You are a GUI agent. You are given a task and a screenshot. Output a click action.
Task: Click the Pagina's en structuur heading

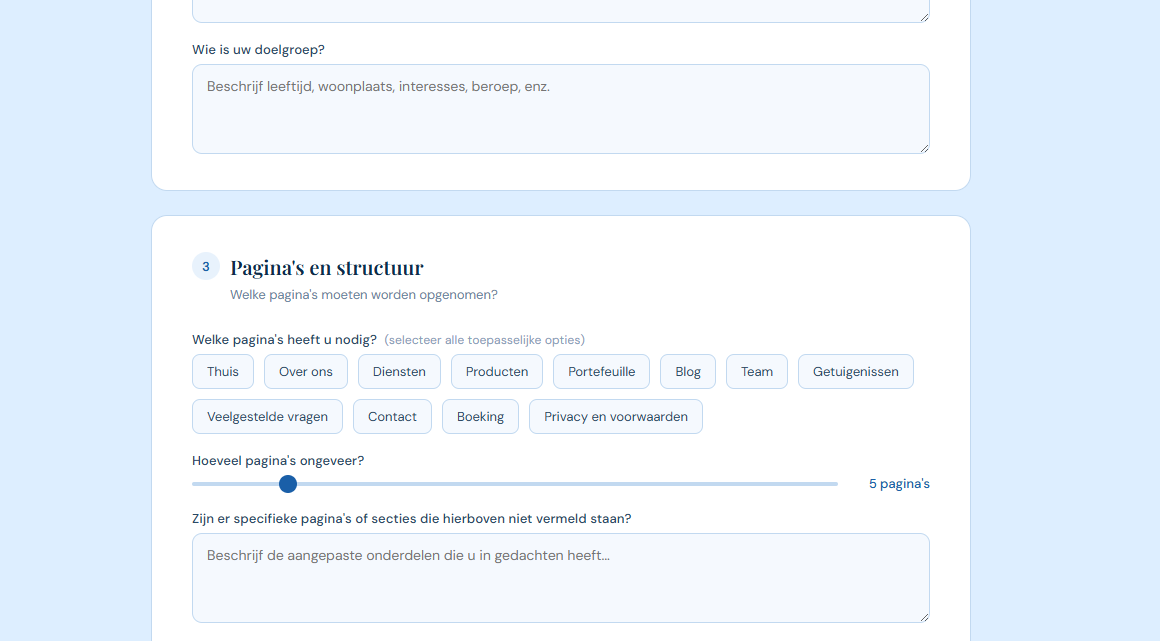pyautogui.click(x=327, y=267)
